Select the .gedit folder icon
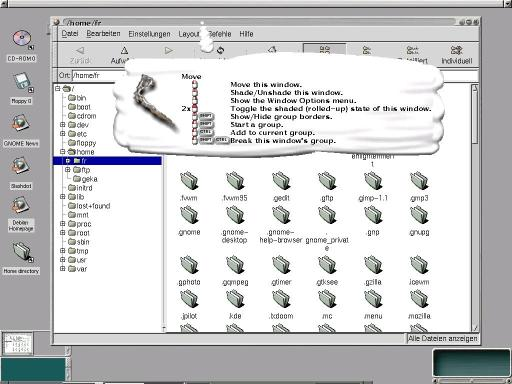Screen dimensions: 512x384 pos(281,181)
